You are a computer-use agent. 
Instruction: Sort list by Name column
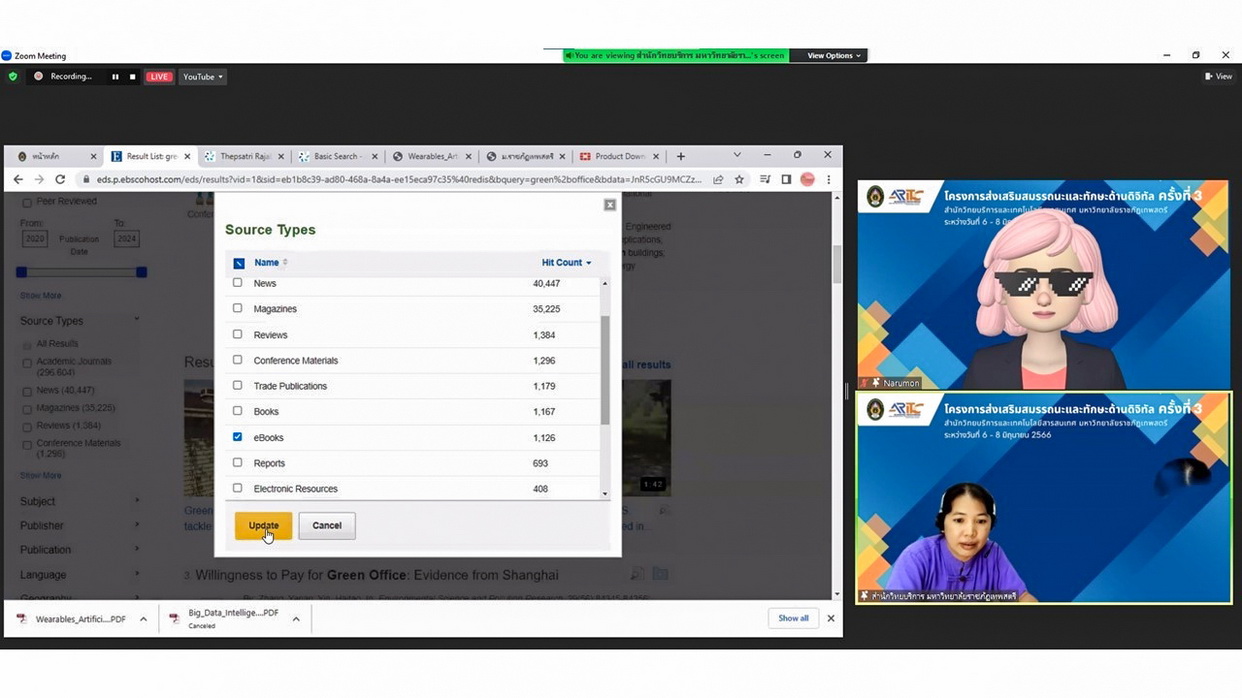click(x=270, y=263)
